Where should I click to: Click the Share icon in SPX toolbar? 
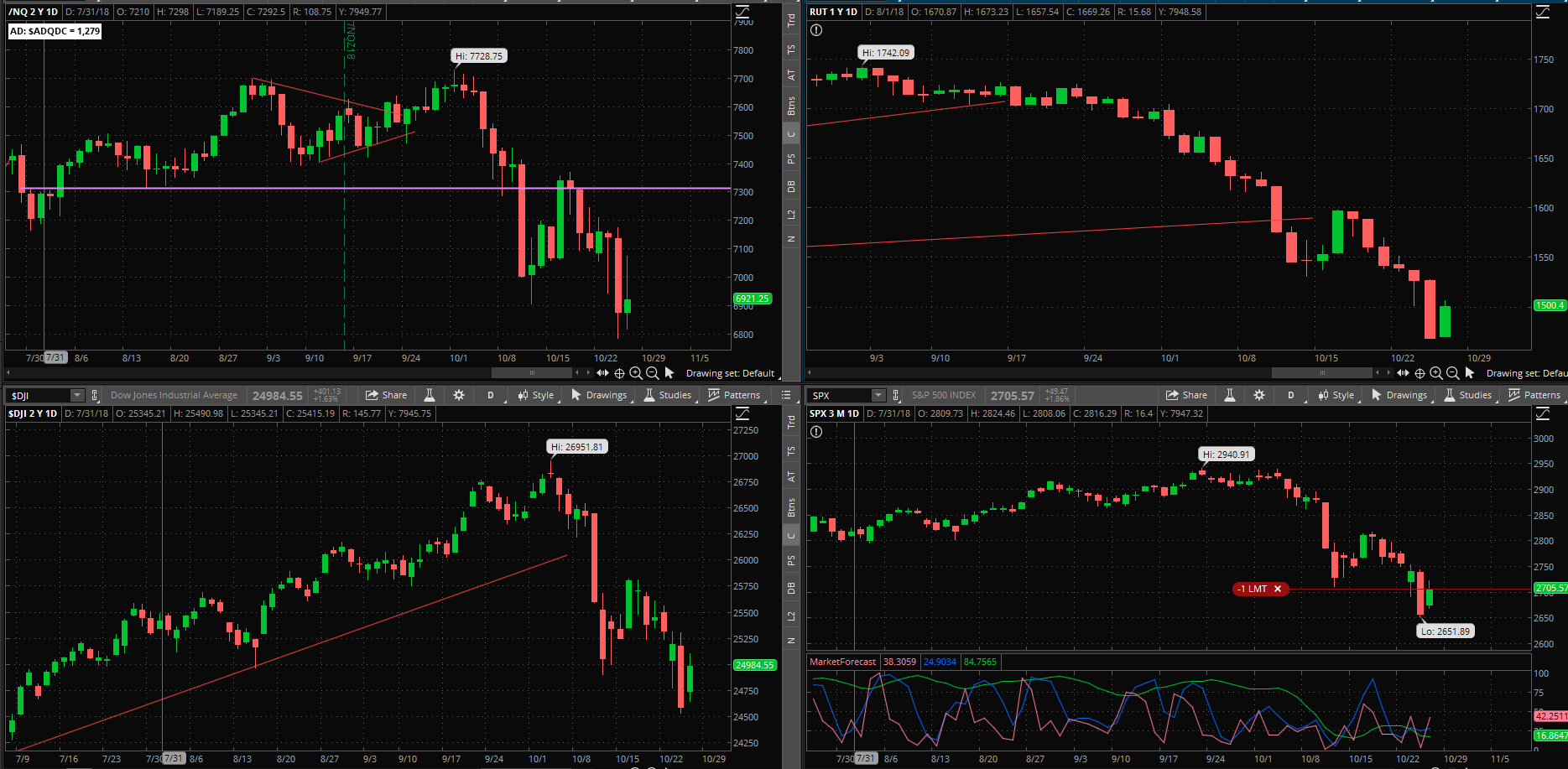click(1187, 395)
